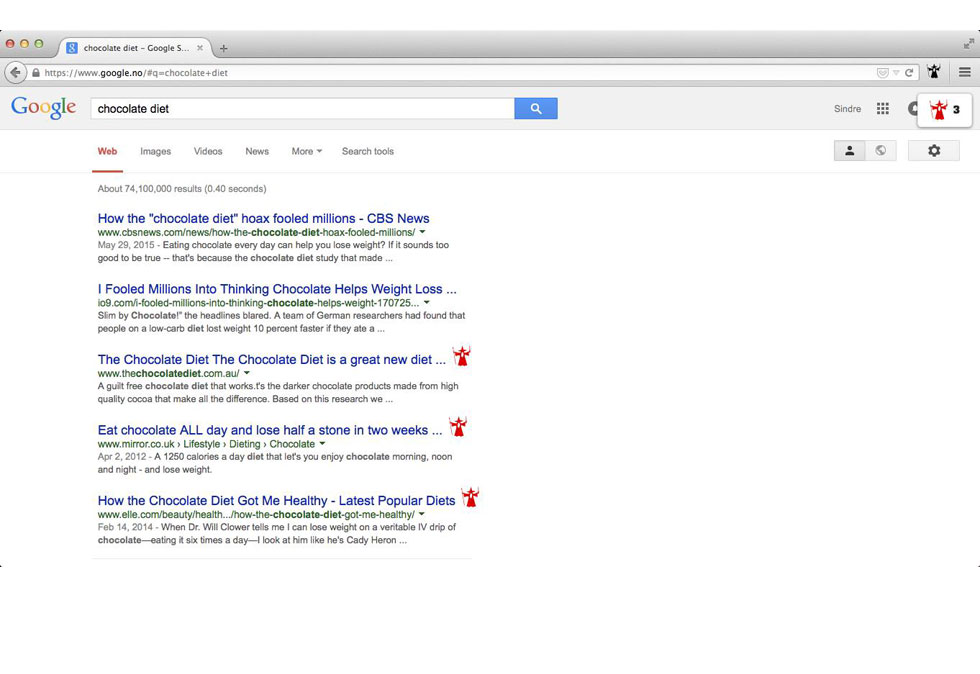Switch to the News tab

click(x=257, y=151)
